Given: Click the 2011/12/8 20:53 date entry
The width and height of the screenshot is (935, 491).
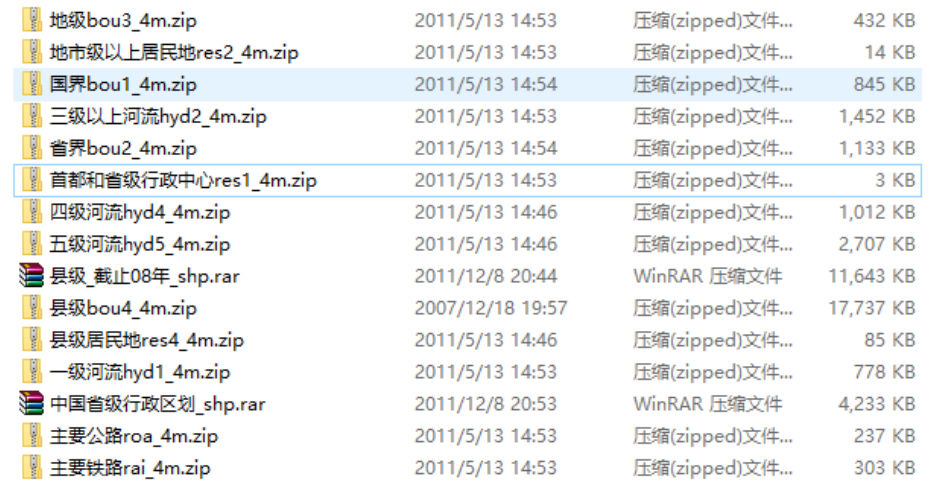Looking at the screenshot, I should click(486, 404).
